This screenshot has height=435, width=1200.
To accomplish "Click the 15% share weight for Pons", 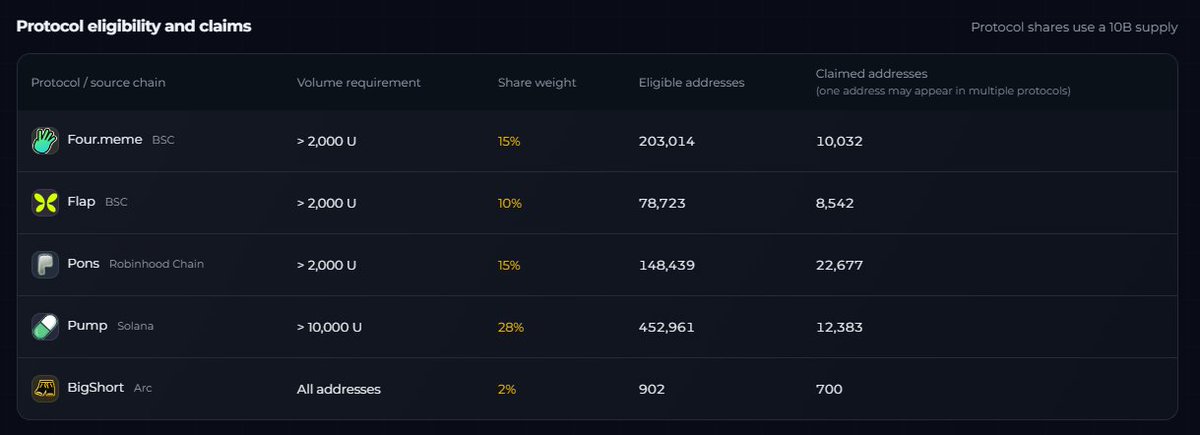I will [509, 265].
